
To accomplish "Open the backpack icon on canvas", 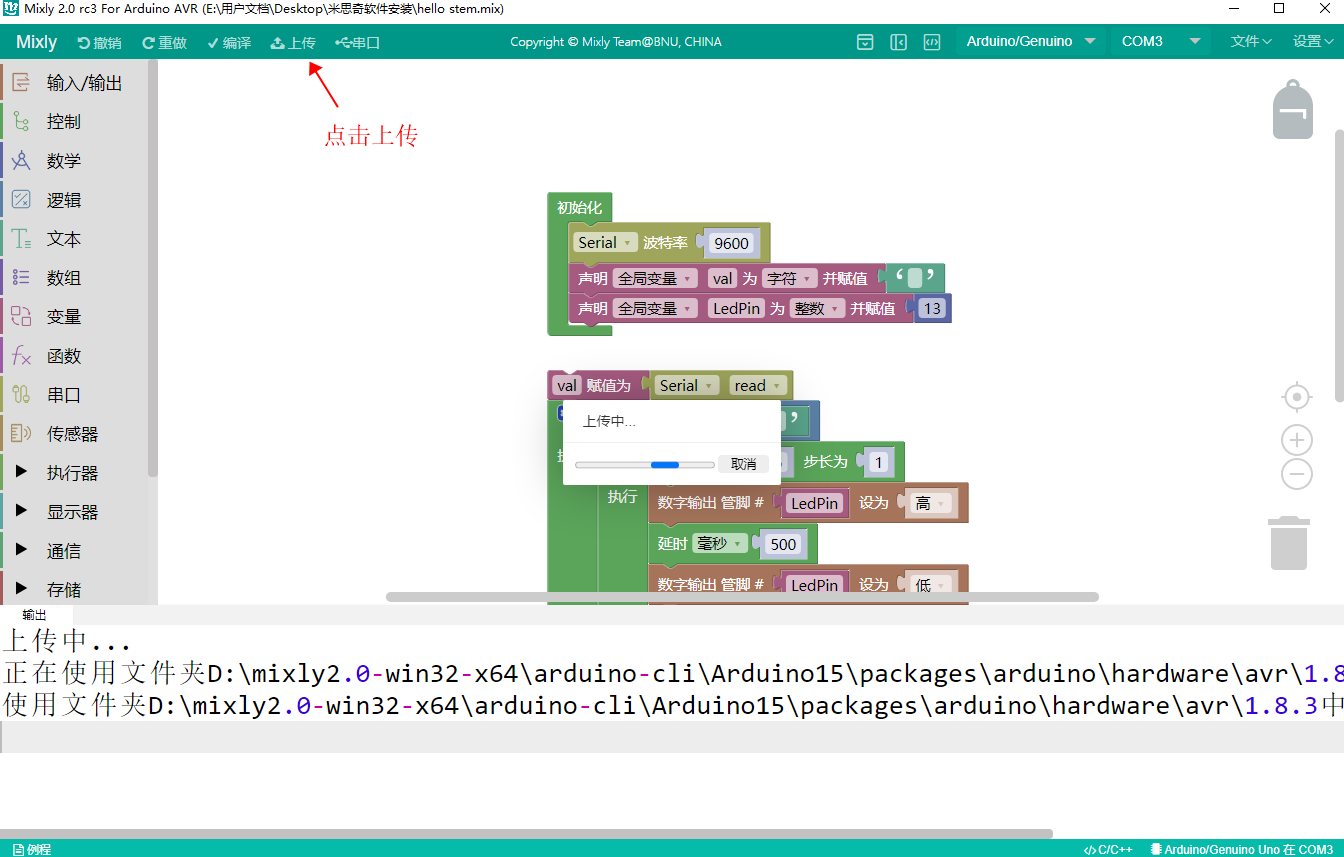I will 1292,110.
